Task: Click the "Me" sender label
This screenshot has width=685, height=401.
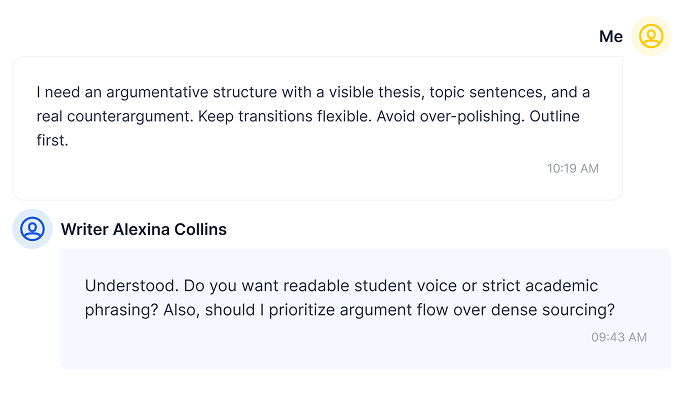Action: point(611,37)
